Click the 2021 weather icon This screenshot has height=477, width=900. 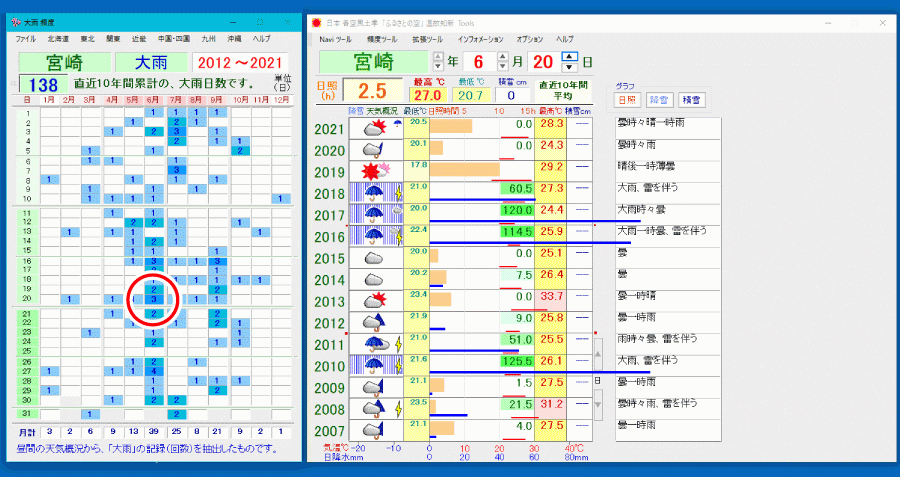pos(375,128)
